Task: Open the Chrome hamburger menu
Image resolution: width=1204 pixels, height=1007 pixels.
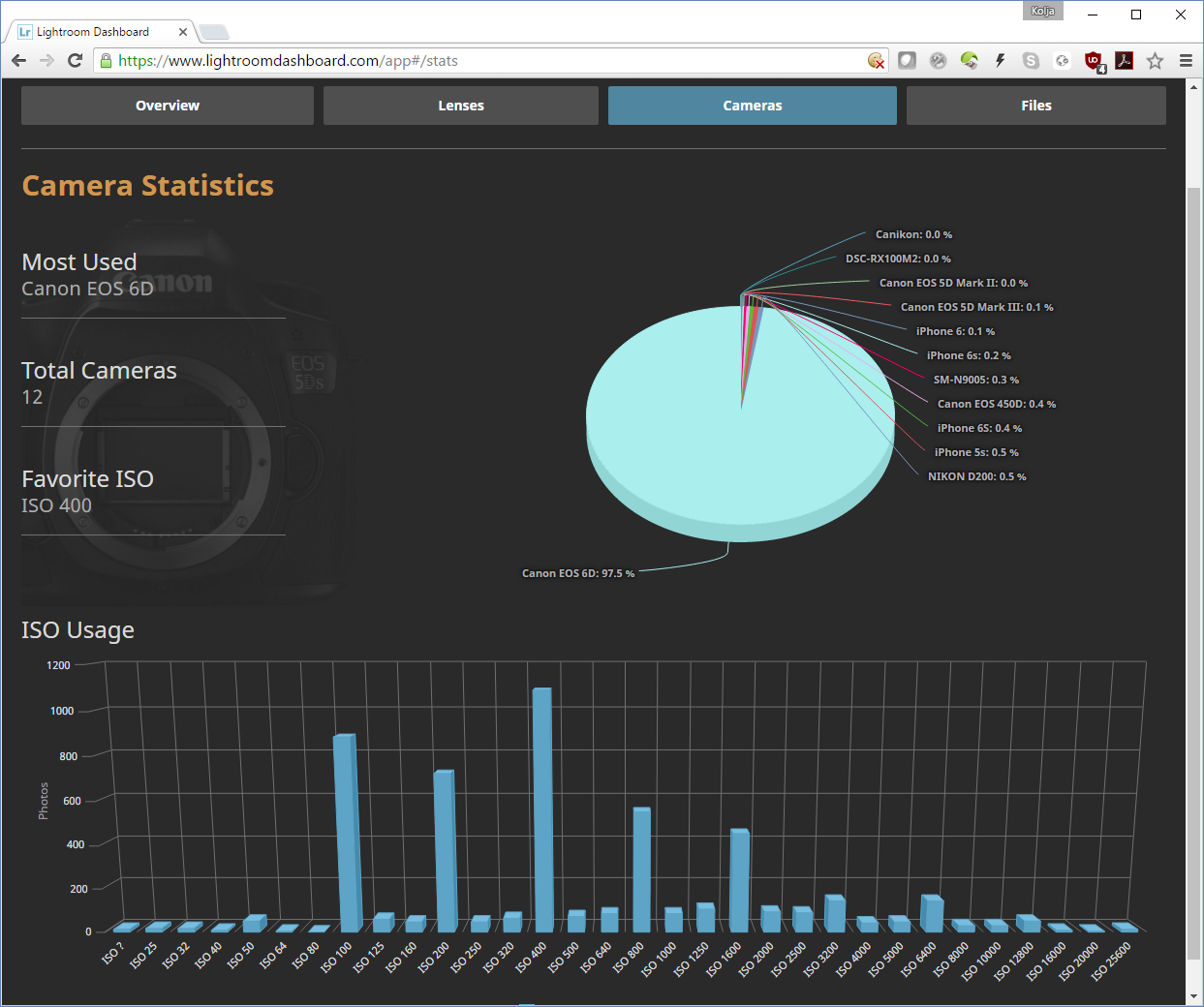Action: 1186,60
